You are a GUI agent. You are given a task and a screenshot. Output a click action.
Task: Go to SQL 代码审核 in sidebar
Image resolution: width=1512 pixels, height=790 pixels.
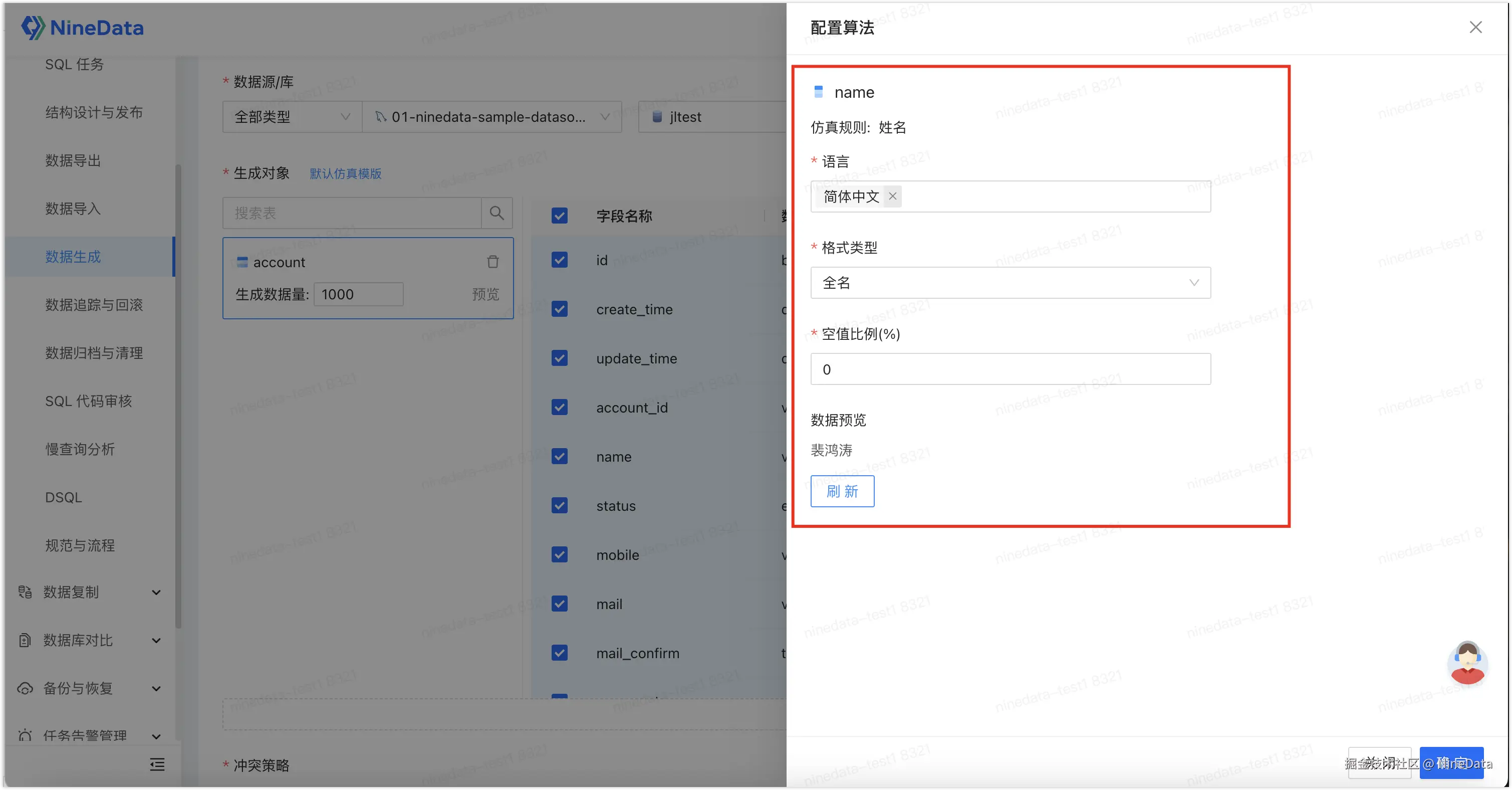(x=89, y=401)
